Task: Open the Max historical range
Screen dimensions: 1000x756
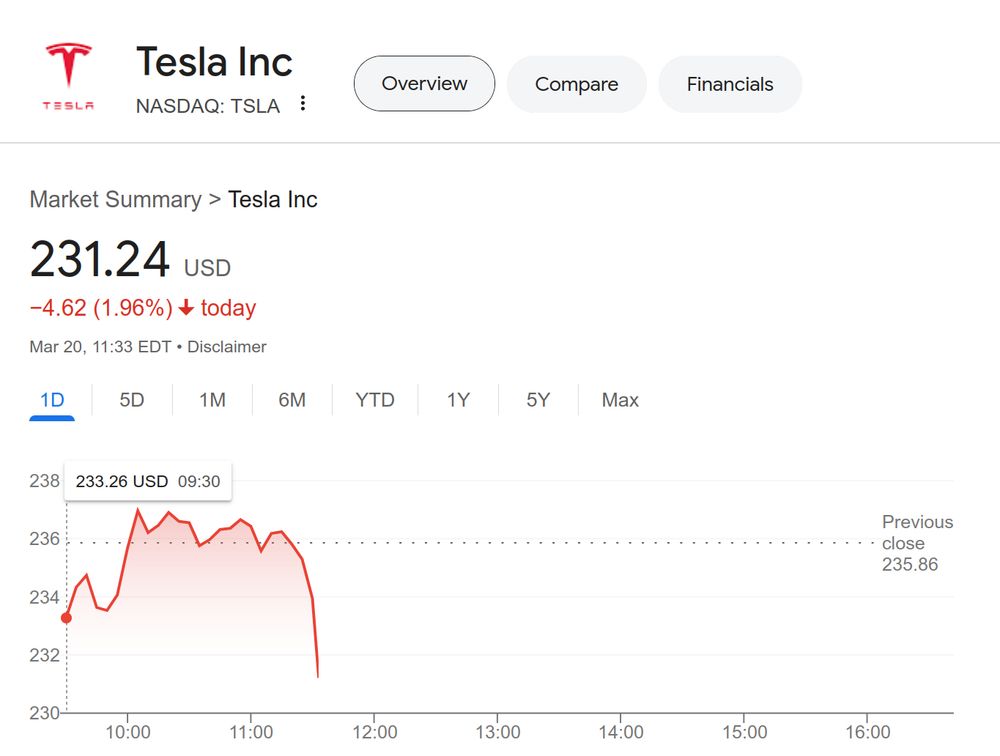Action: 619,399
